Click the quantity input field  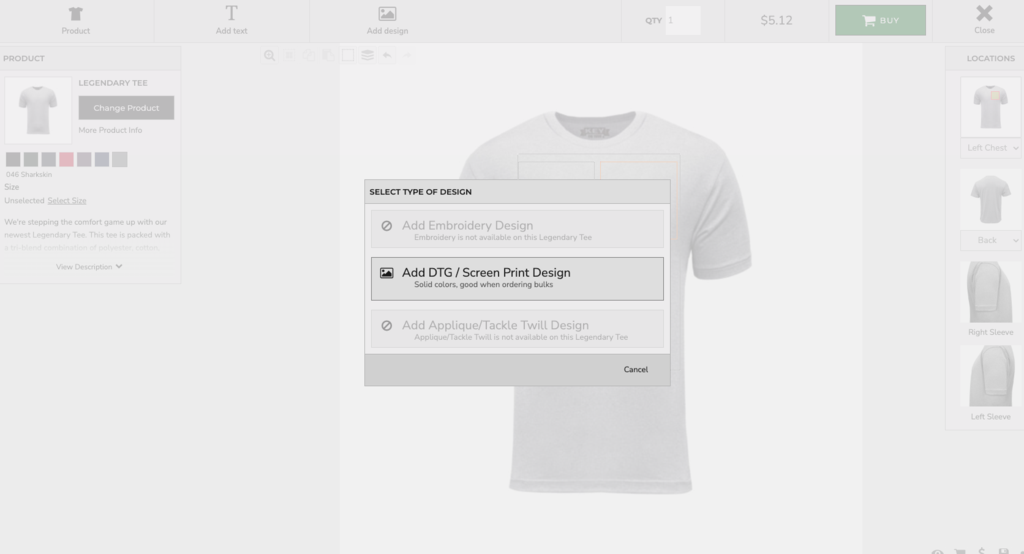pos(683,20)
